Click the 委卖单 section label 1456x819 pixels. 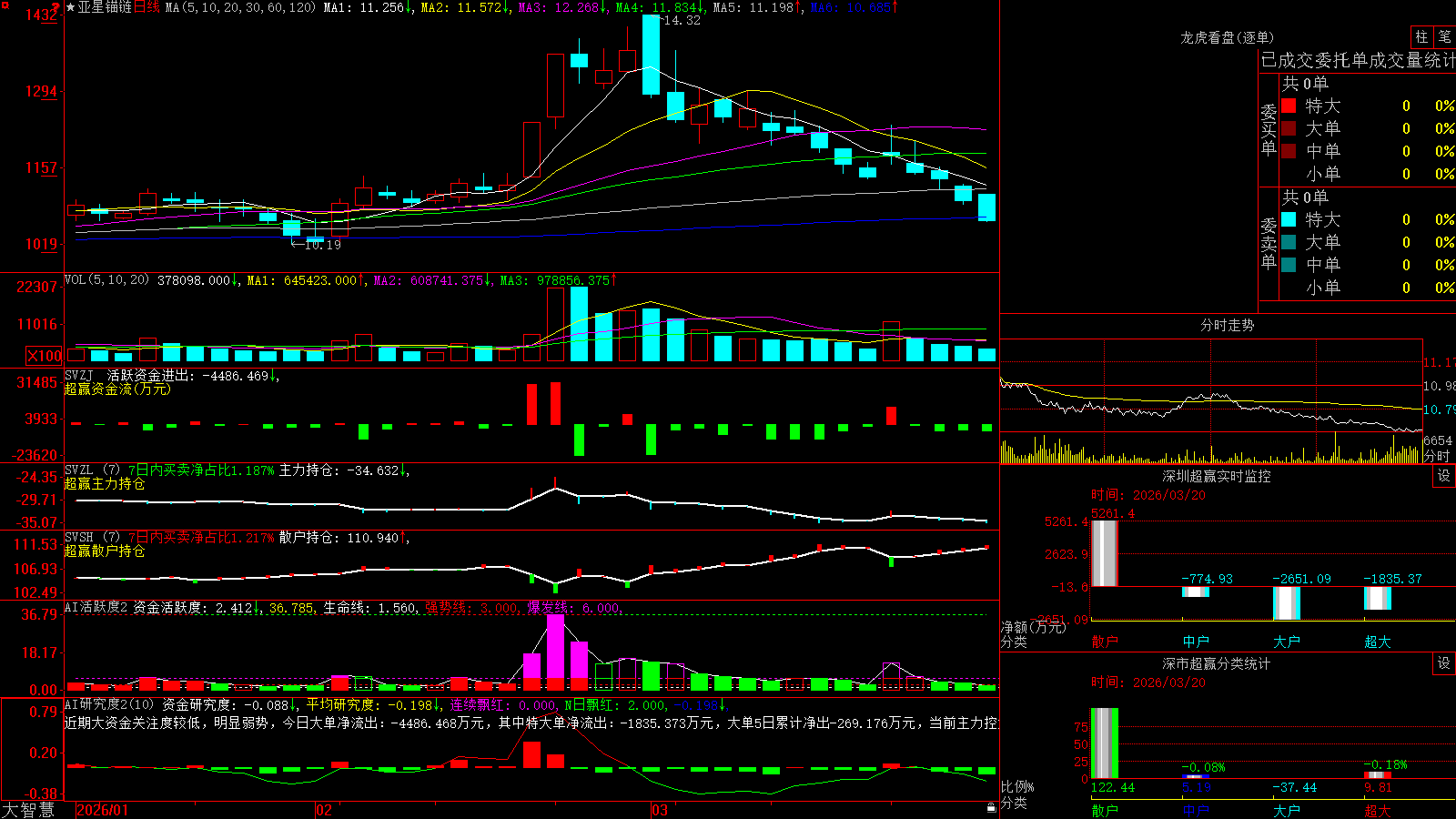1269,243
